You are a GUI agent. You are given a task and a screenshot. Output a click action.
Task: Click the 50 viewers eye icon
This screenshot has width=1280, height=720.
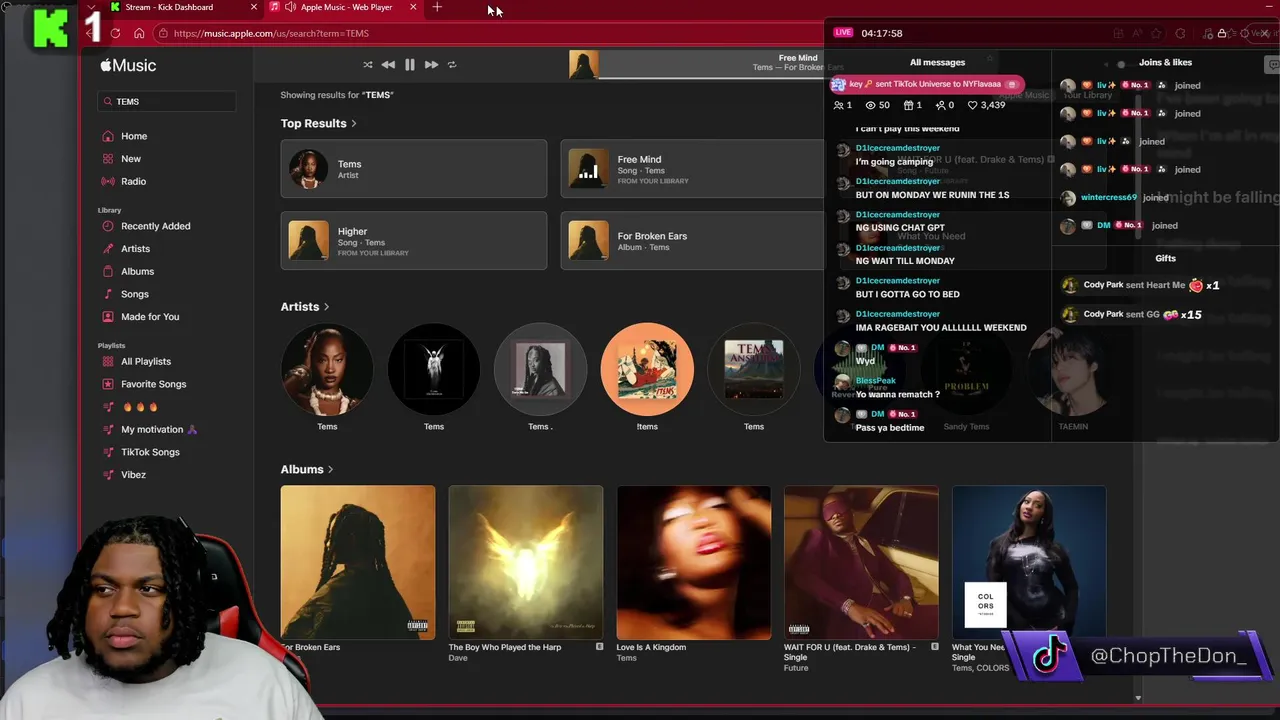coord(870,105)
